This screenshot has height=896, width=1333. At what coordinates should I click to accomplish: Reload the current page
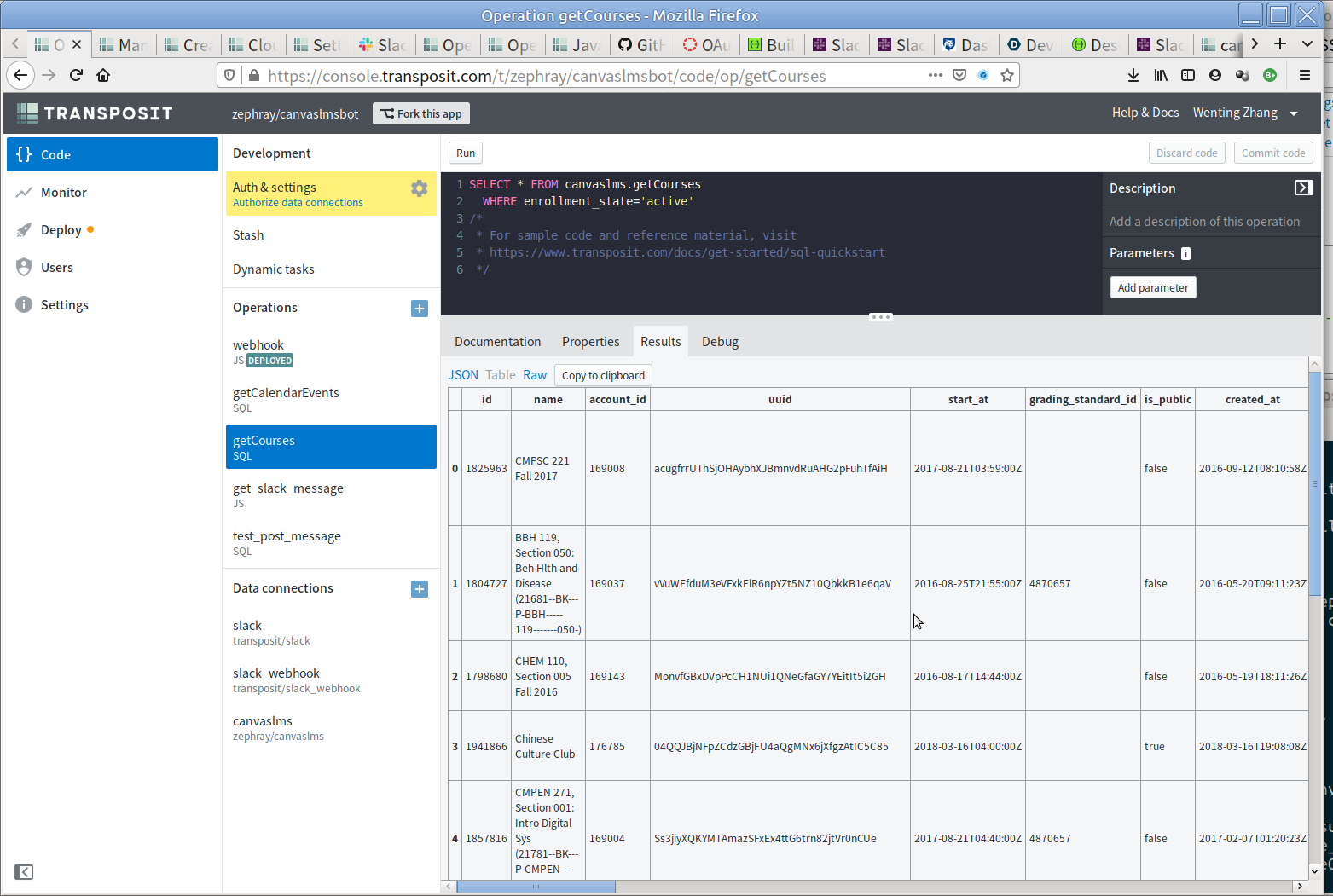tap(76, 75)
